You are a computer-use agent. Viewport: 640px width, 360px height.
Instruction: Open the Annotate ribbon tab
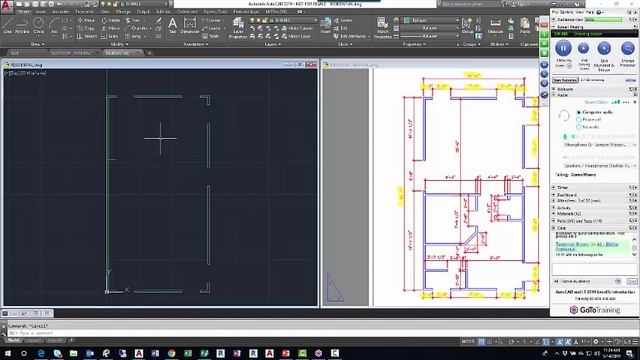[61, 12]
